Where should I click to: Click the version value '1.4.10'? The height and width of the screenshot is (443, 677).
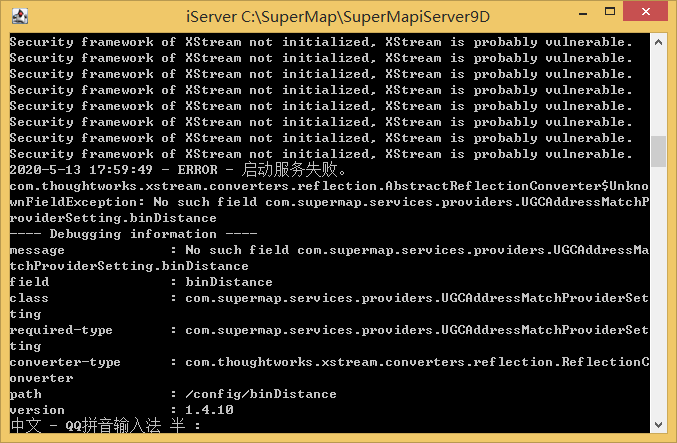(209, 410)
